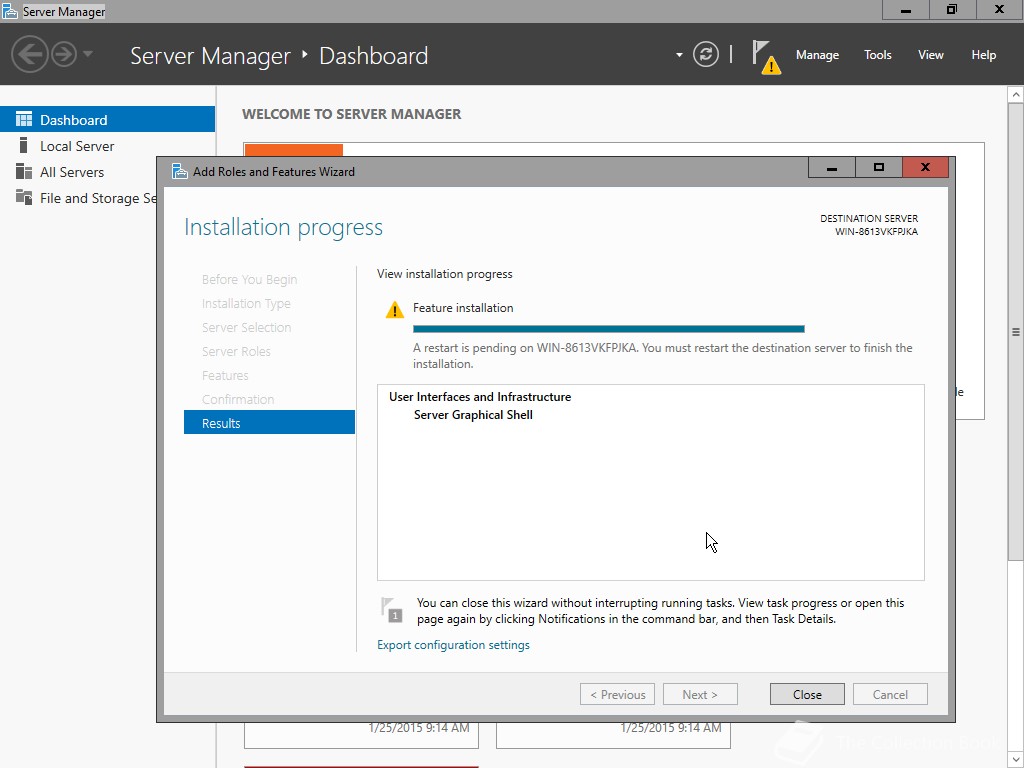Click the Results step in wizard

tap(269, 423)
